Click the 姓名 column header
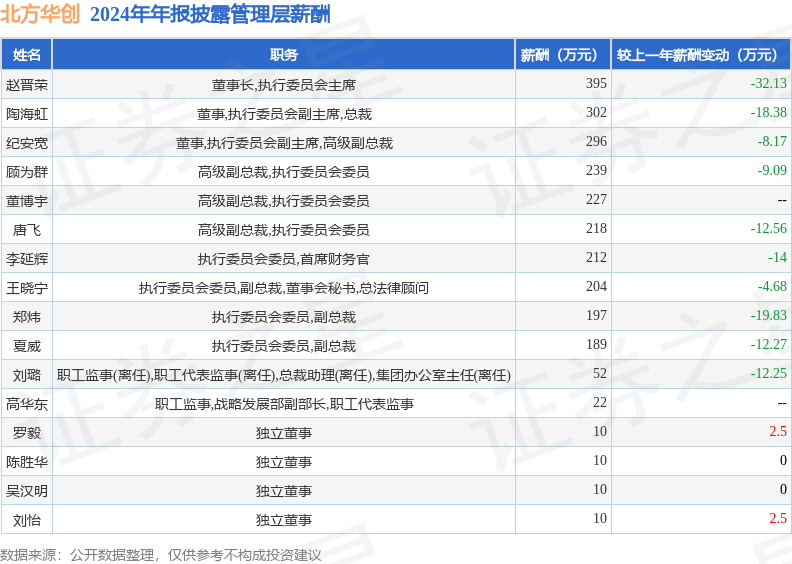Viewport: 792px width, 564px height. 27,55
